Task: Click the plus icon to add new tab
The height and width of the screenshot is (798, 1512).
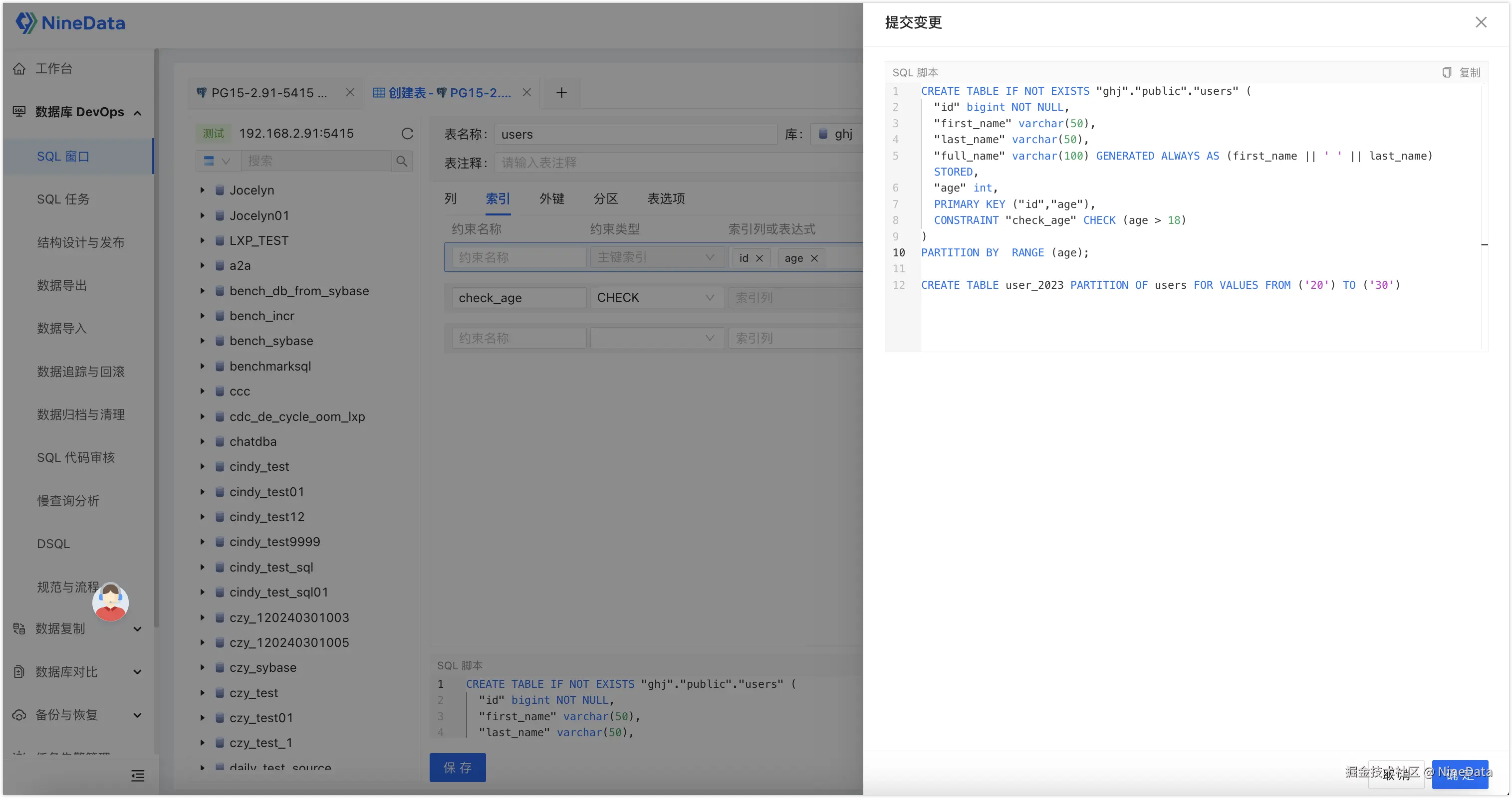Action: point(561,93)
